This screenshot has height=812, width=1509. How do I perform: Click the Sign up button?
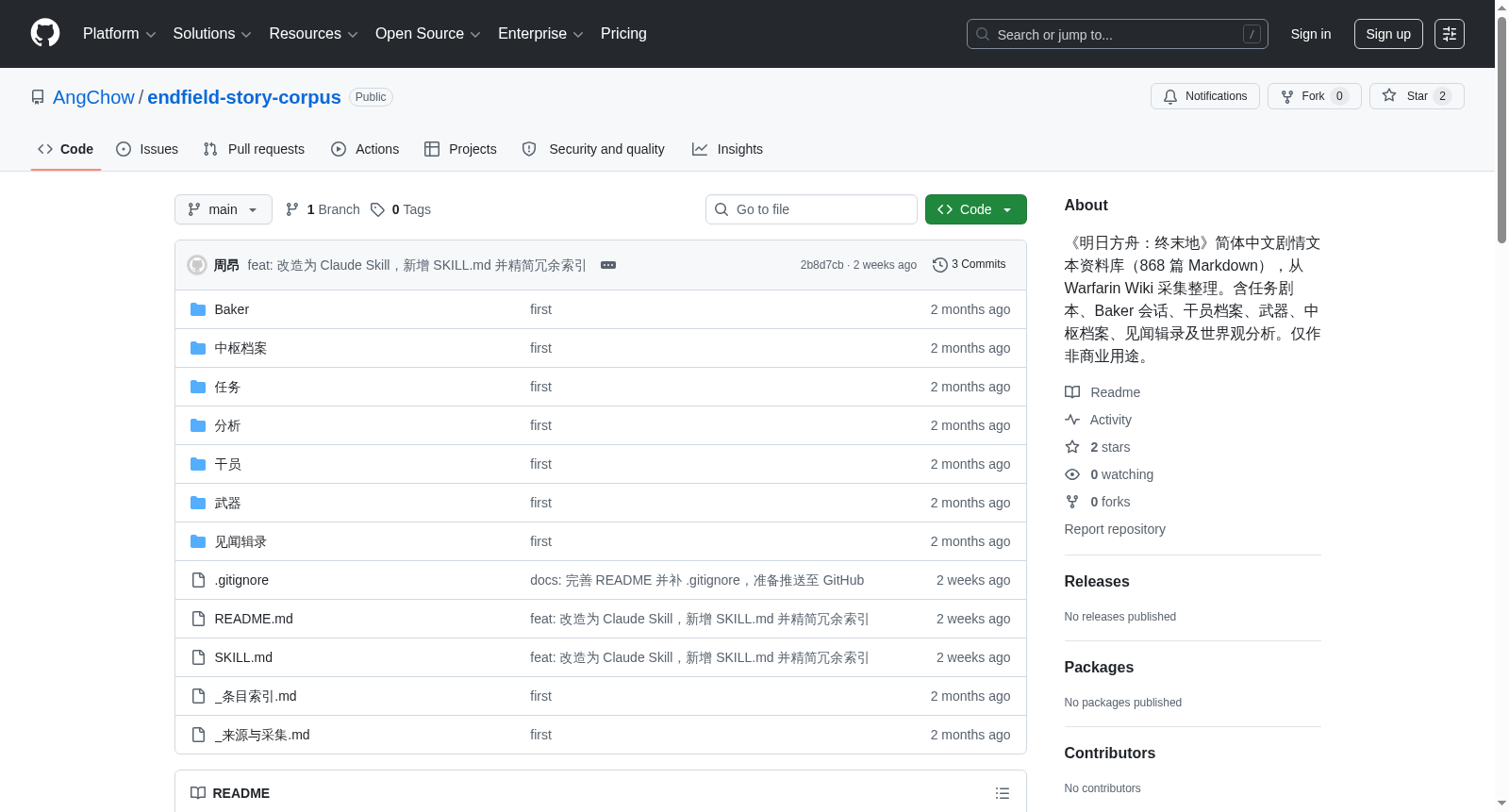[1388, 34]
